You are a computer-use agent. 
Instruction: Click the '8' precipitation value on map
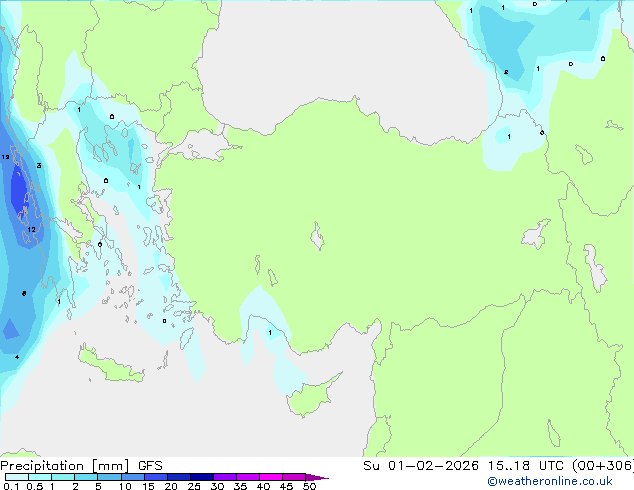24,294
